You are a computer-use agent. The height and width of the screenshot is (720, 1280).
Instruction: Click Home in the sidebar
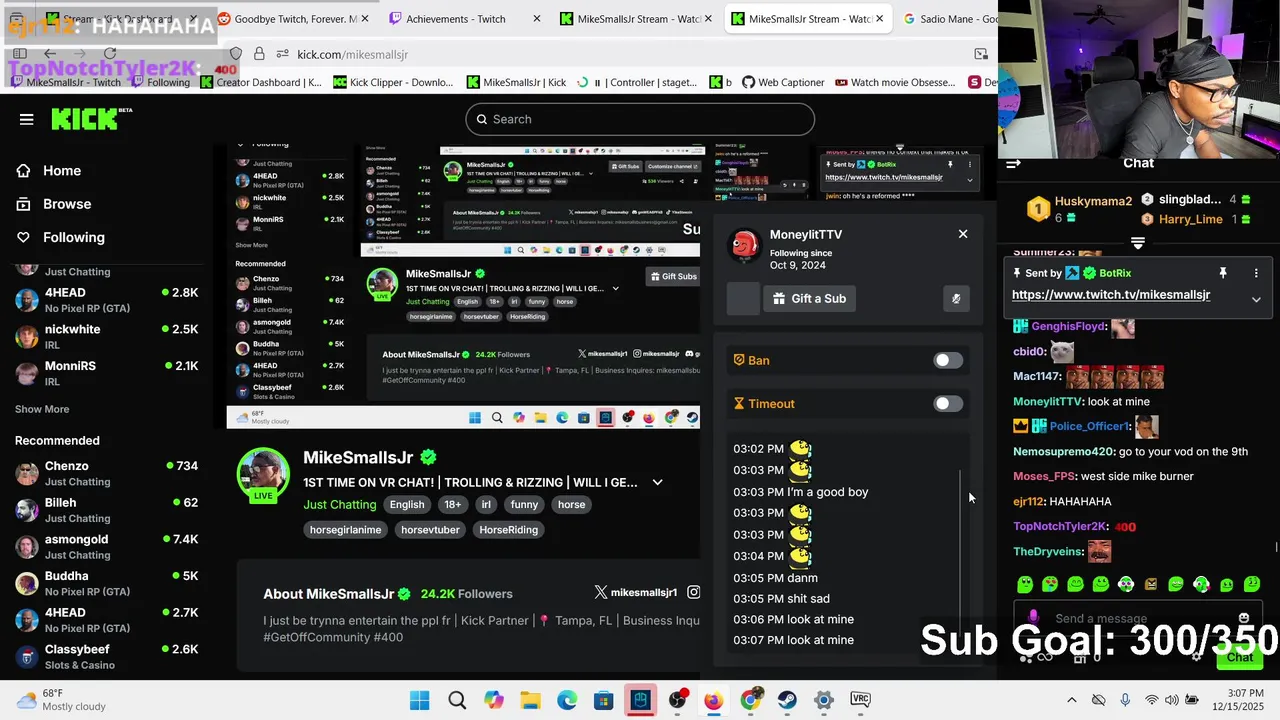click(x=62, y=171)
